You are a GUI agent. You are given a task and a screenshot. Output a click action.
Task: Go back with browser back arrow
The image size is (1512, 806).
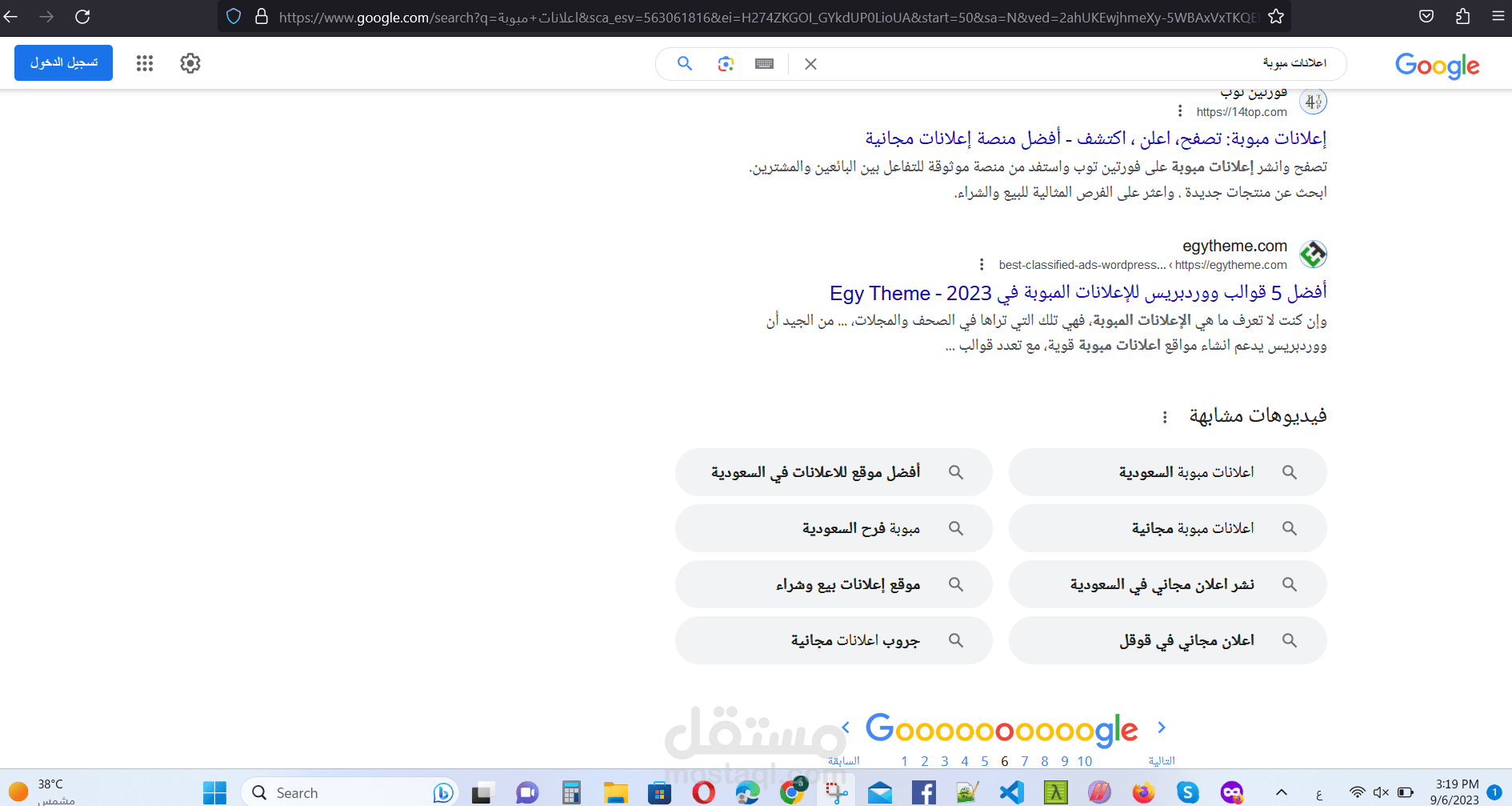[x=11, y=16]
